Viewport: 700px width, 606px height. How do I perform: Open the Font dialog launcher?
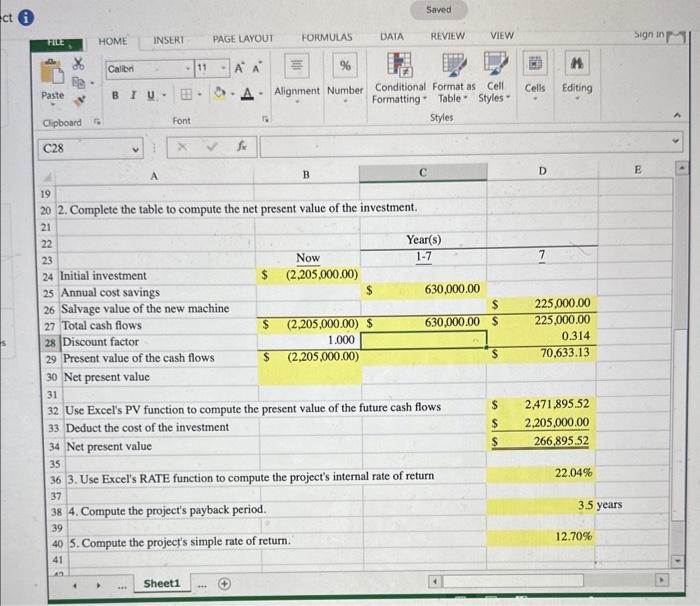click(266, 119)
